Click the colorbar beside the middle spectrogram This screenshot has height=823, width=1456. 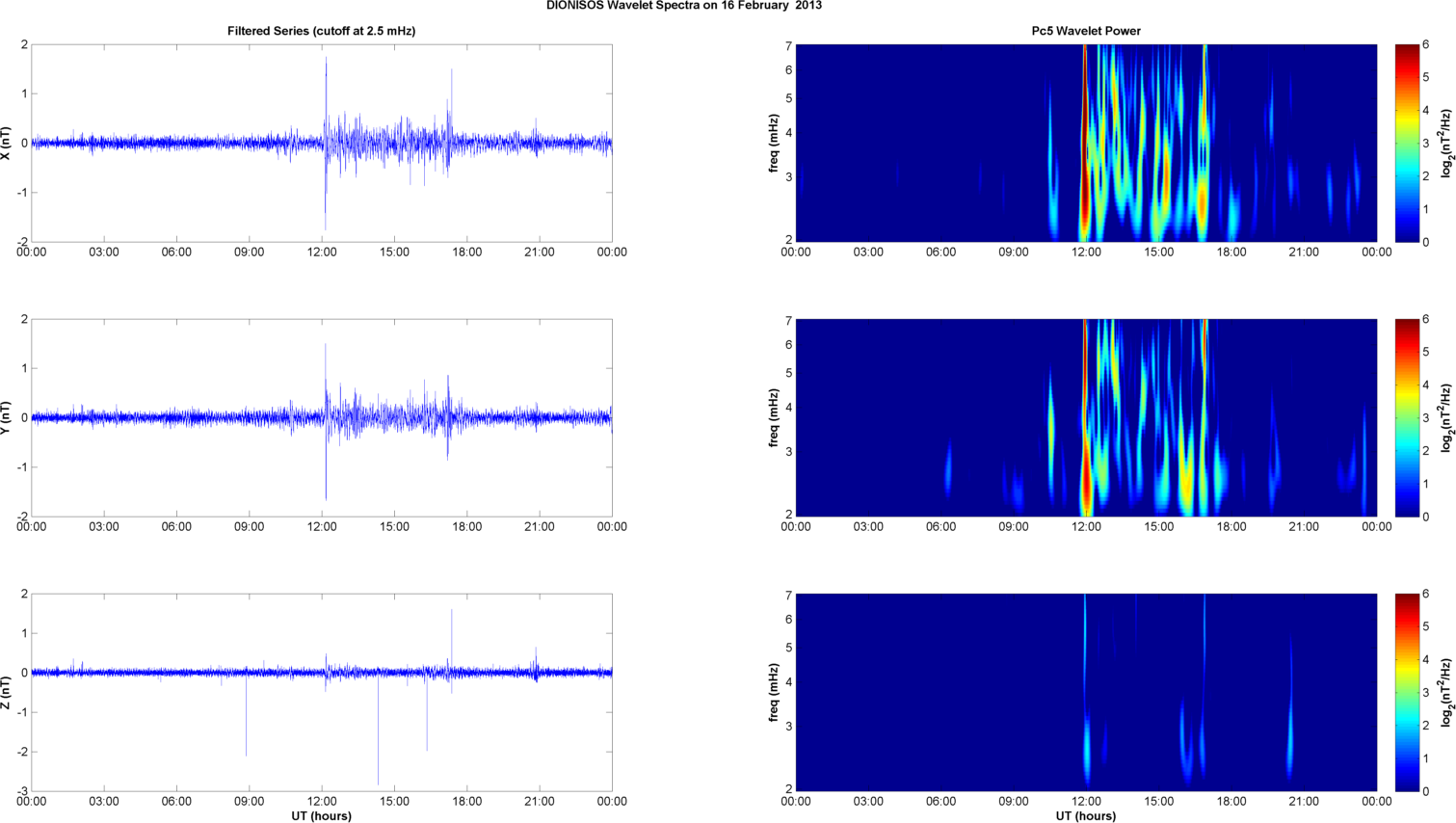click(1407, 417)
